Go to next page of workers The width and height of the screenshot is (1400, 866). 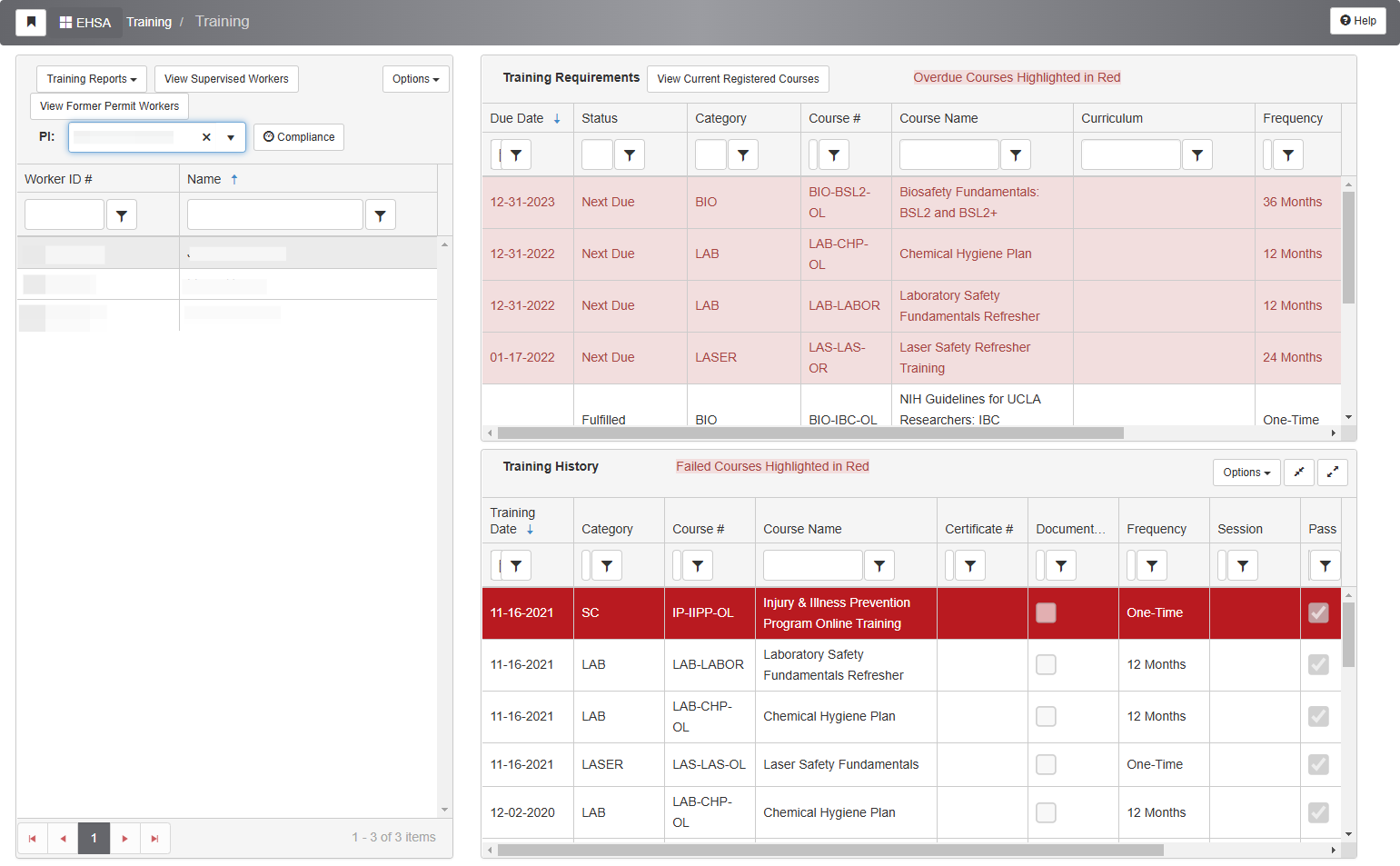point(124,838)
